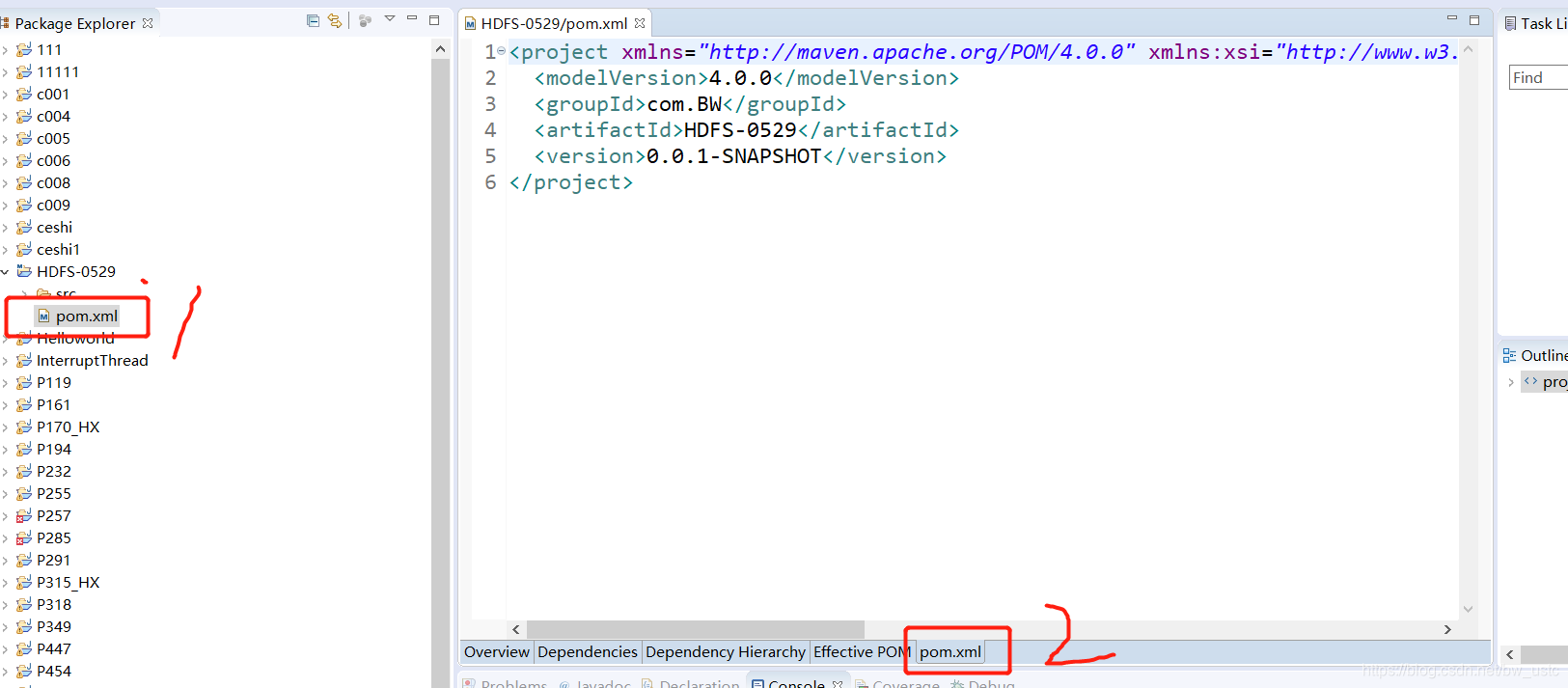Image resolution: width=1568 pixels, height=688 pixels.
Task: Click the ceshi project icon
Action: pyautogui.click(x=24, y=227)
